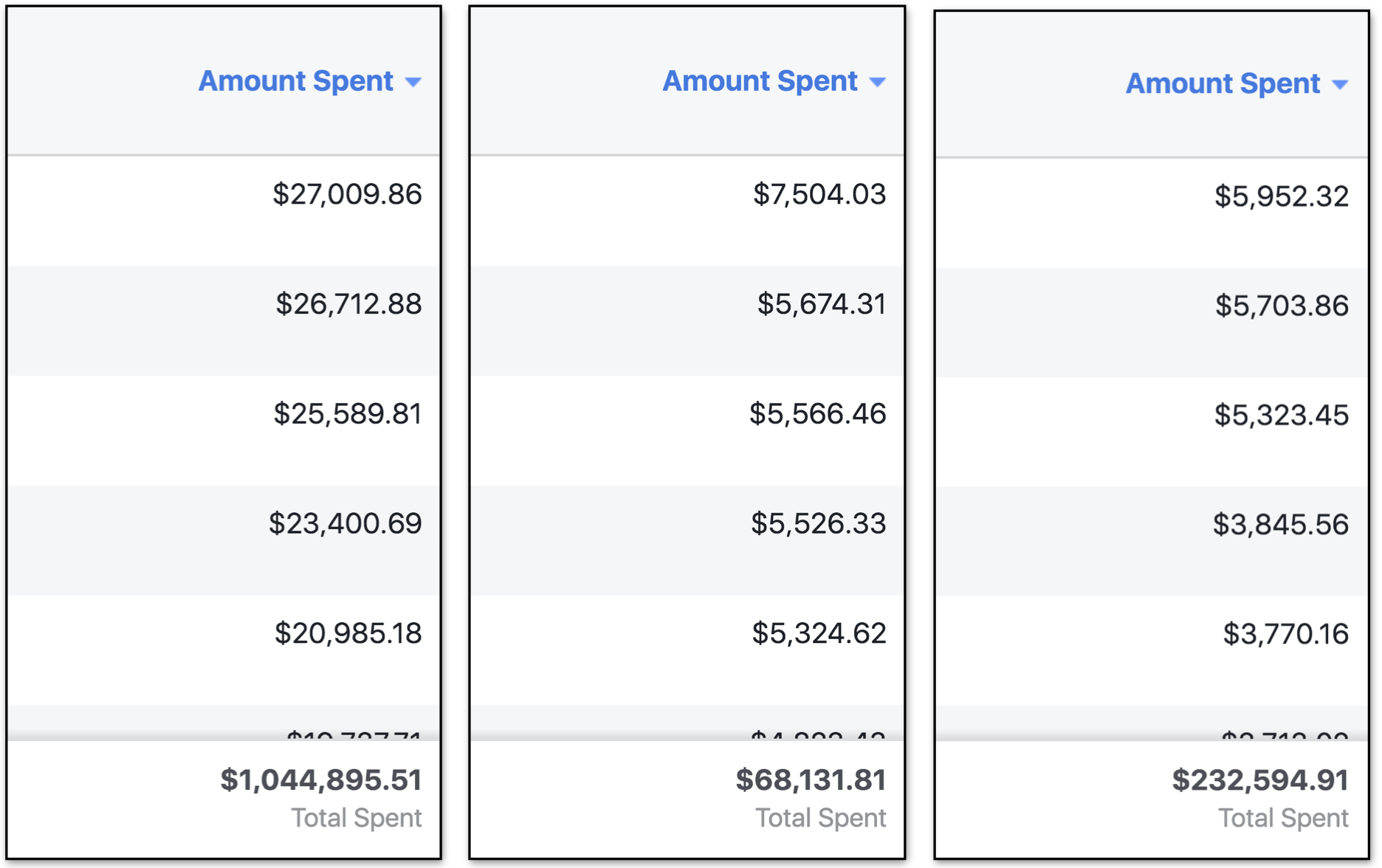
Task: Click the $23,400.69 amount cell
Action: coord(345,523)
